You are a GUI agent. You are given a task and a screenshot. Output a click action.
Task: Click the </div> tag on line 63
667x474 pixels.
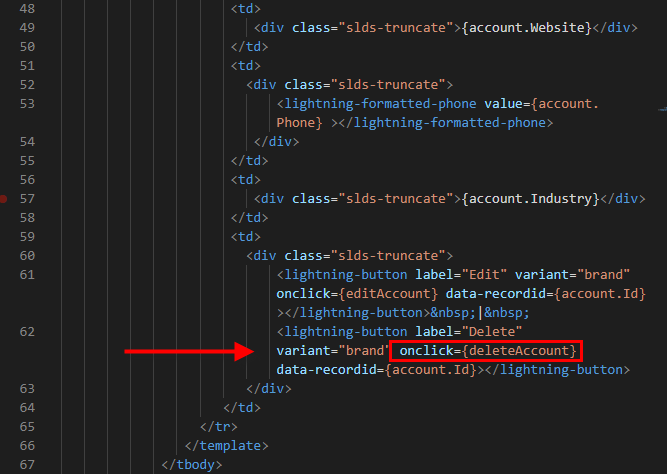click(269, 388)
